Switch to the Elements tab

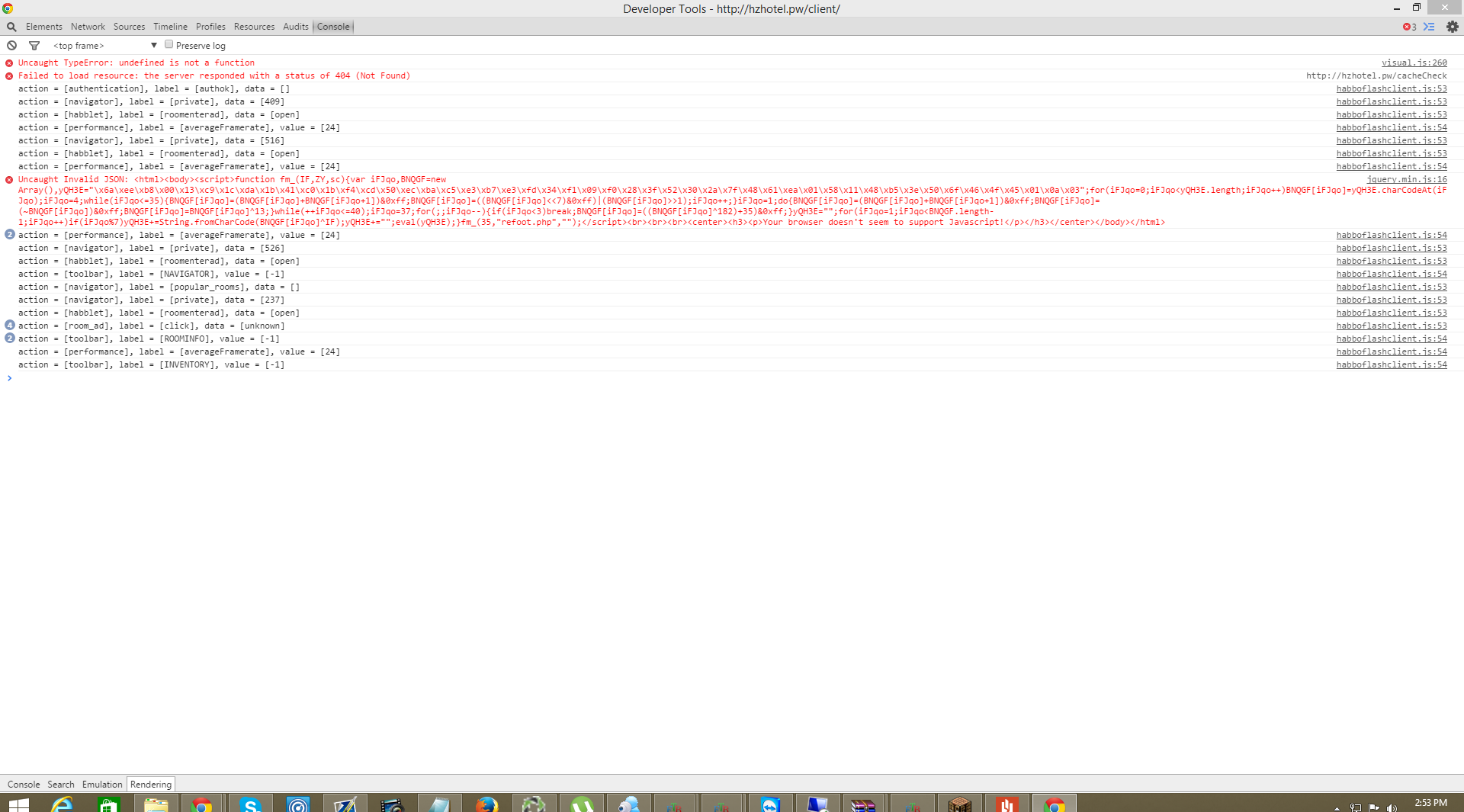(x=44, y=27)
